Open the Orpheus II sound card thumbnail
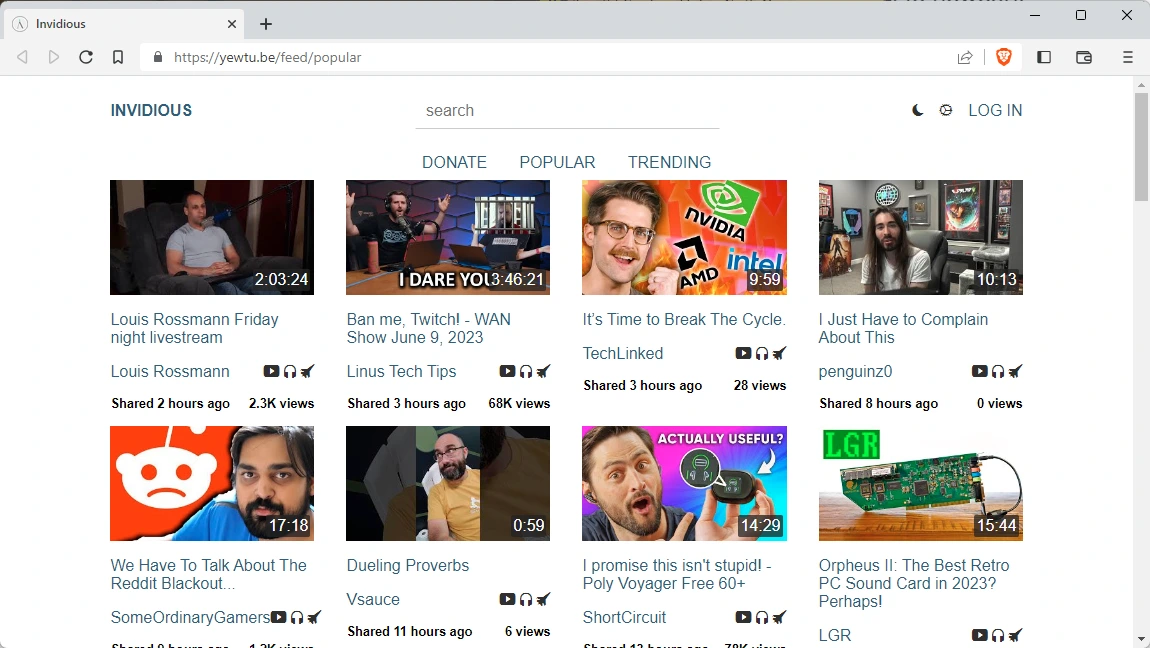The image size is (1150, 648). 920,483
